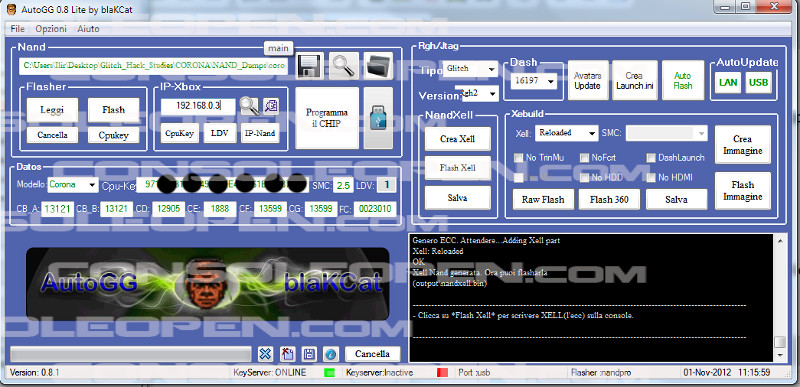Click the Crea Xell button
Viewport: 800px width, 387px height.
[458, 139]
